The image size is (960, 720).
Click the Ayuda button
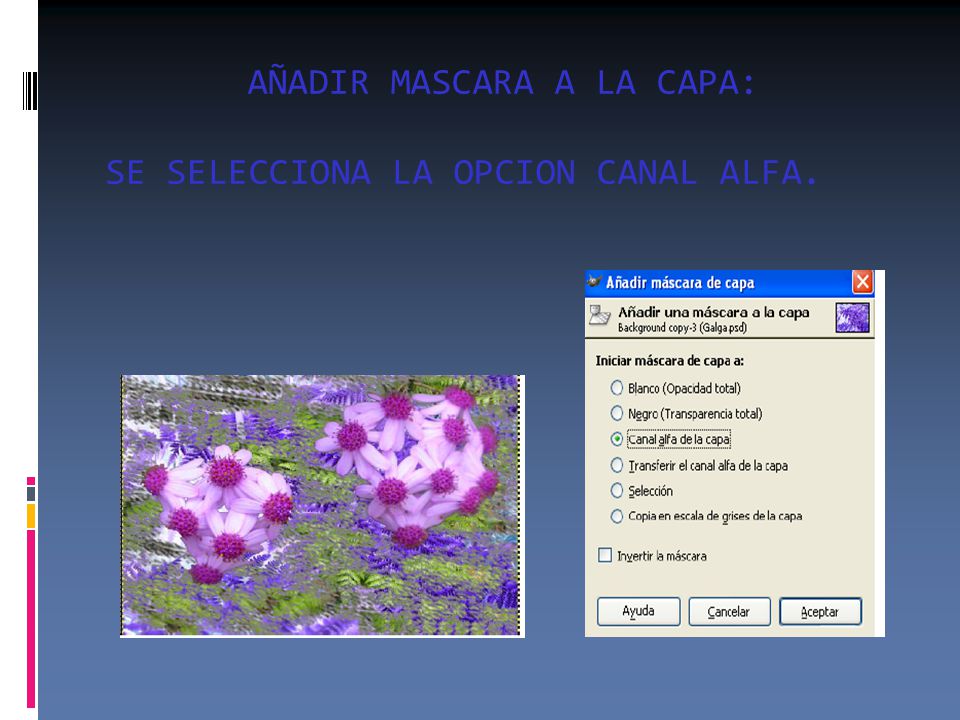(639, 611)
